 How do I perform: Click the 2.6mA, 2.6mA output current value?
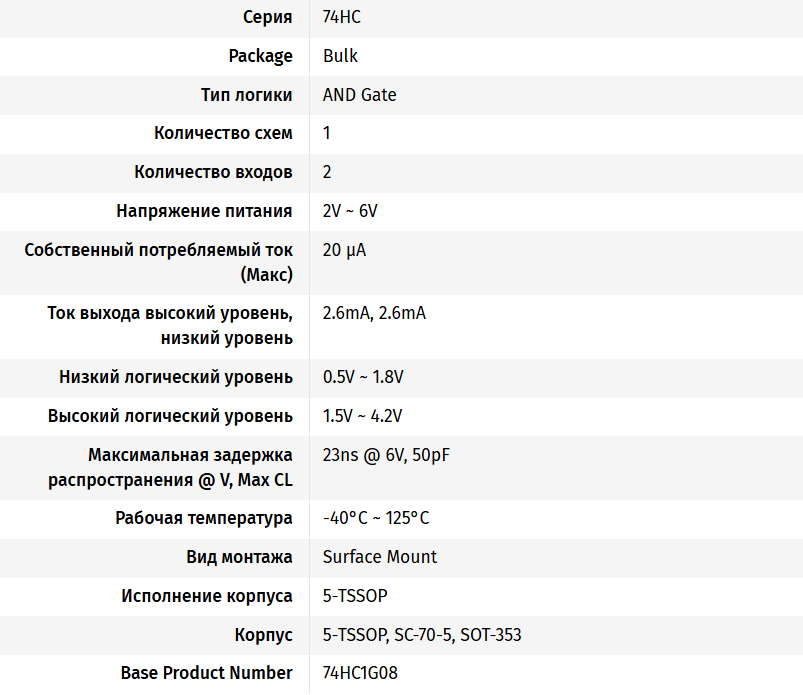pos(374,313)
